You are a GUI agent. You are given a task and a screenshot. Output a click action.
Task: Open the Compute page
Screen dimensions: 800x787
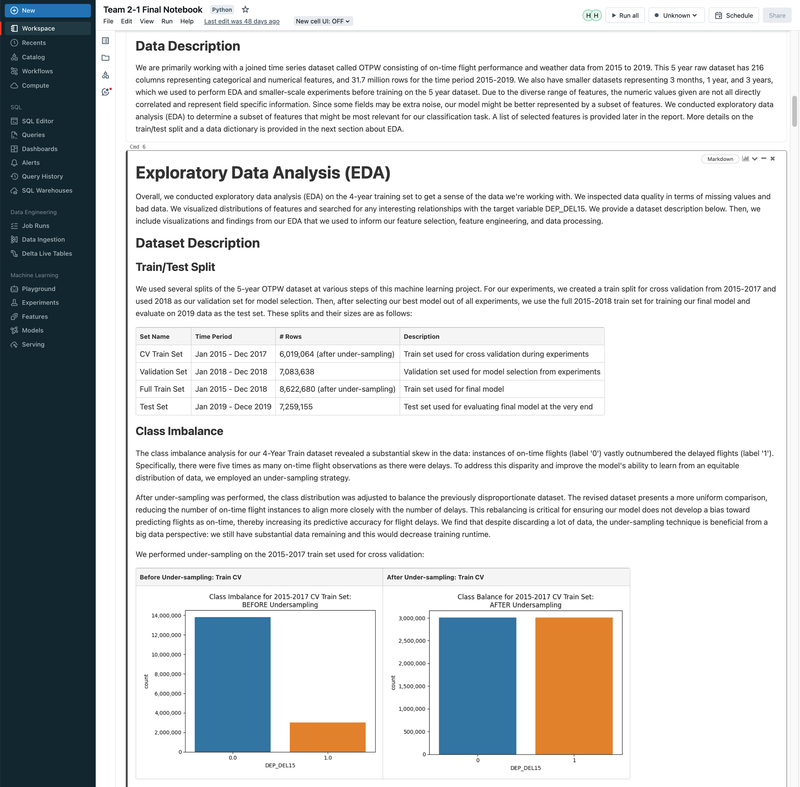(x=37, y=84)
